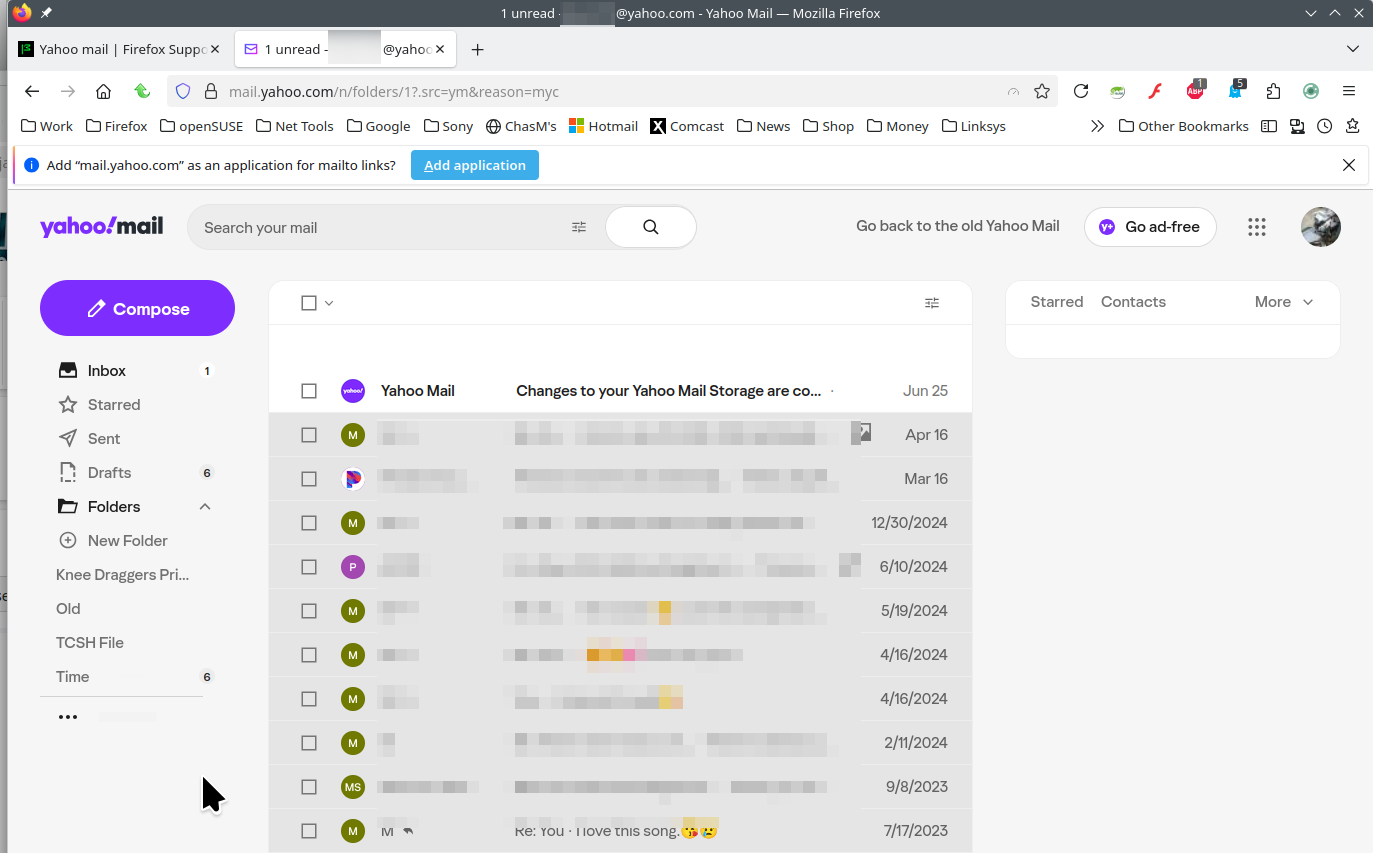Open the list all tabs dropdown
Screen dimensions: 1373x853
coord(1353,49)
